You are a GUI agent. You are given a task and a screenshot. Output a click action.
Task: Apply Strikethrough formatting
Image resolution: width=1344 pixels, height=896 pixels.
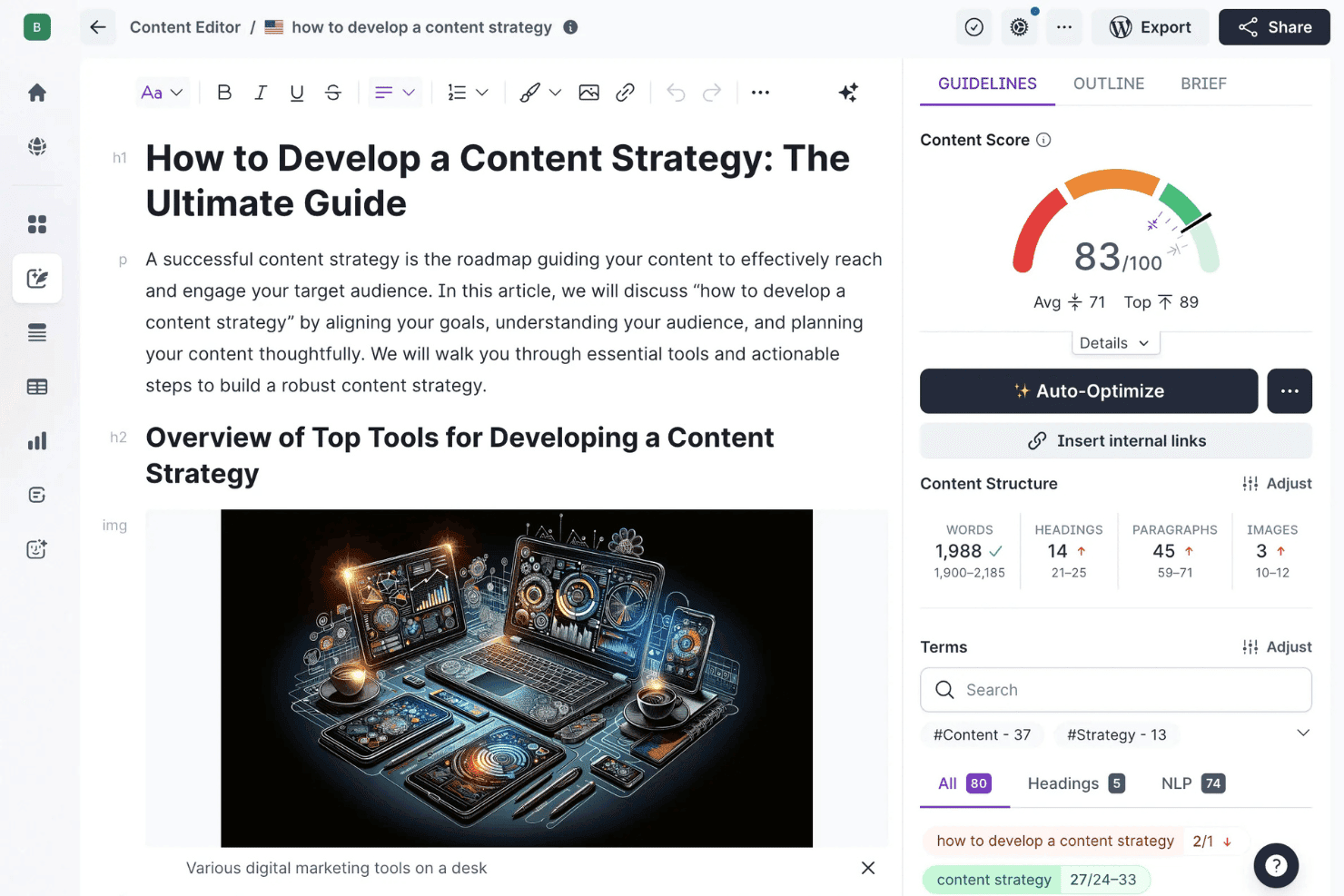point(333,93)
